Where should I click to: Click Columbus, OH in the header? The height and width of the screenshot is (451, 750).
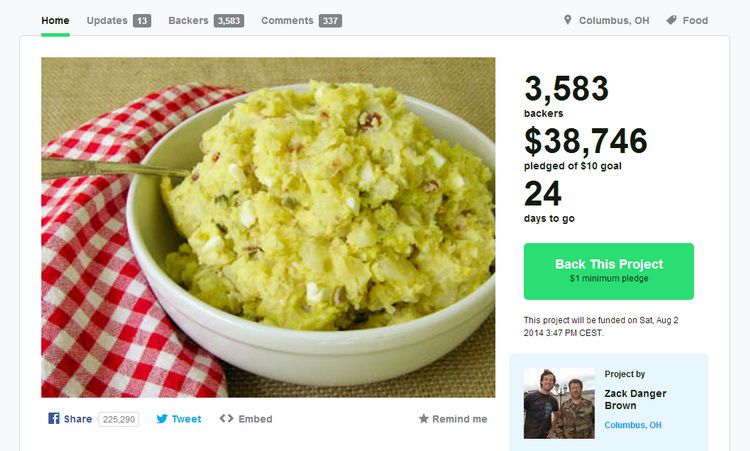(614, 21)
